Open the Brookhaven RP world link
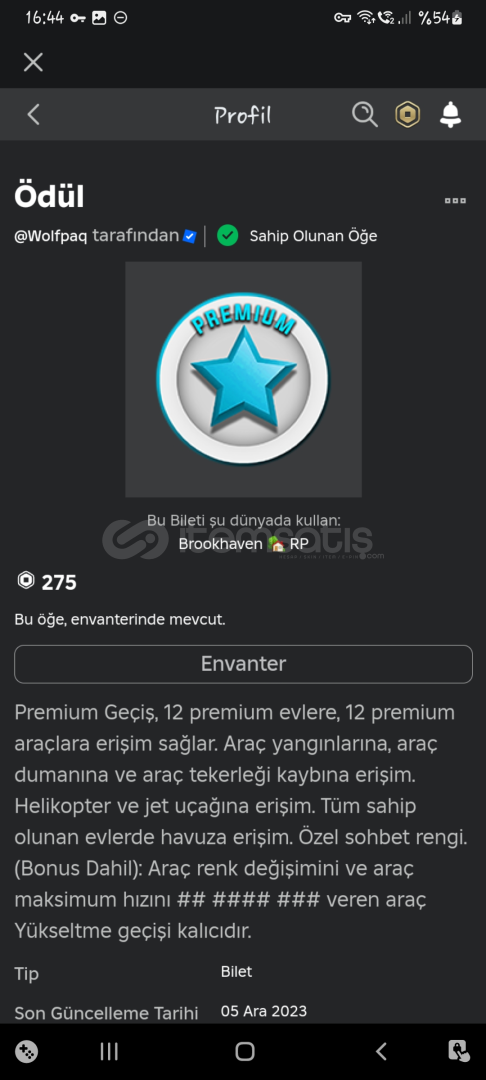This screenshot has width=486, height=1080. pos(243,543)
